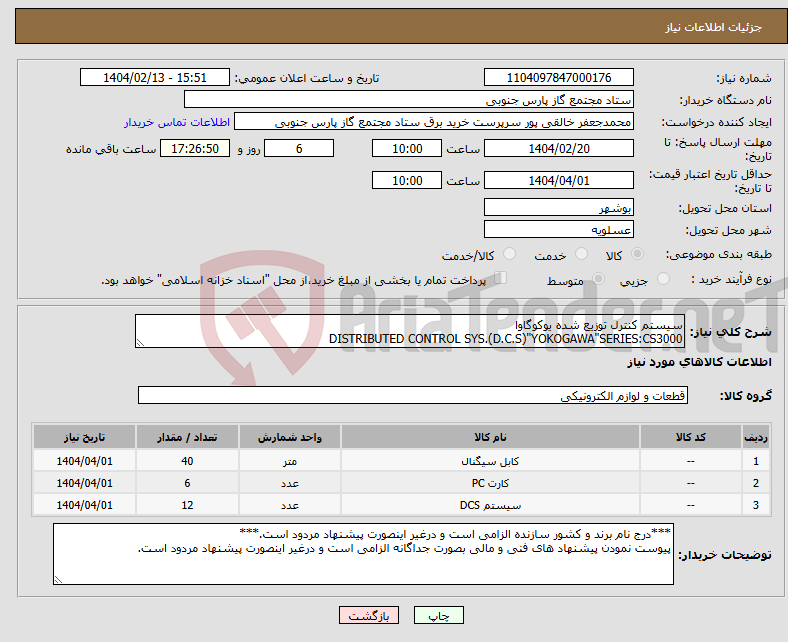This screenshot has width=788, height=642.
Task: Click the response deadline hour 10:00 field
Action: (407, 148)
